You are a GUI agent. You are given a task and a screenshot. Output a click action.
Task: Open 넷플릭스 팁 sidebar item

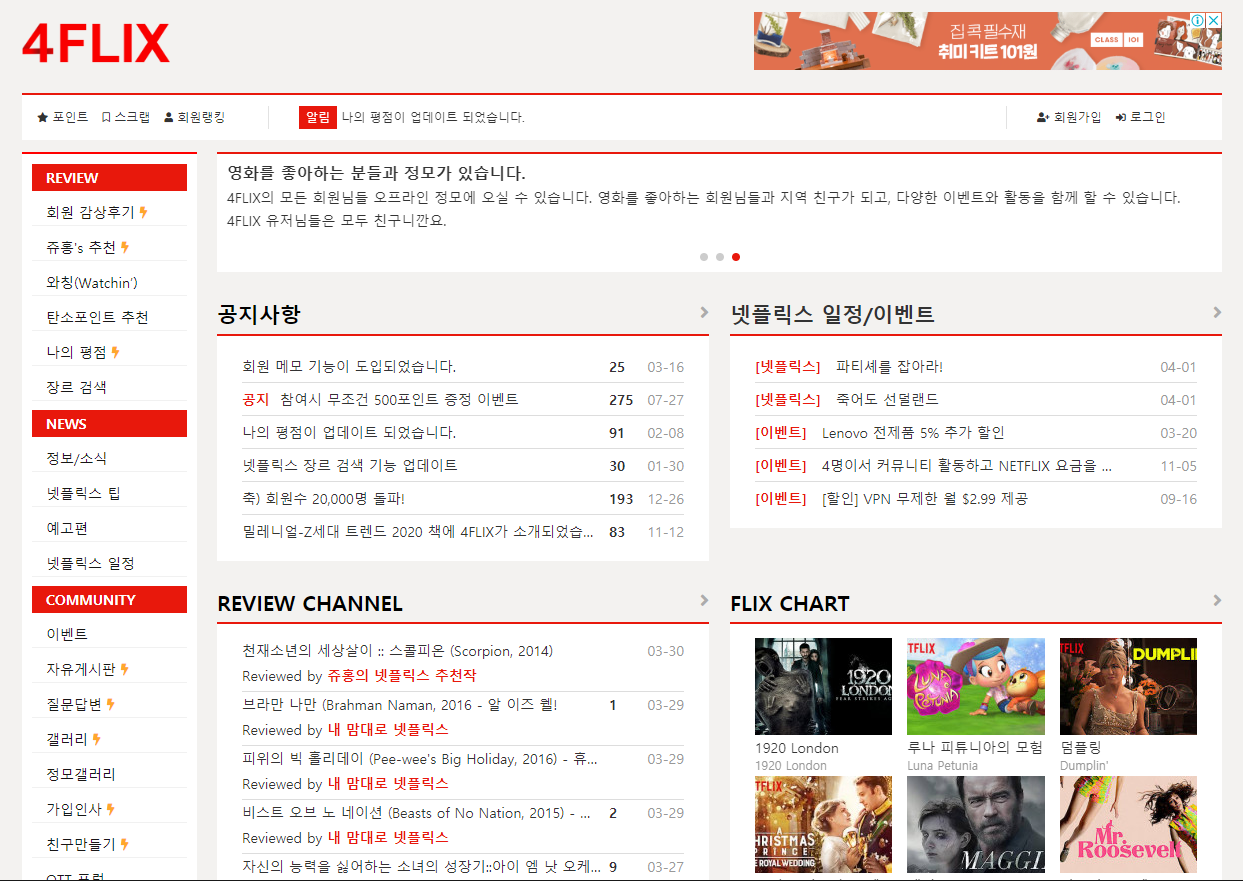(83, 493)
